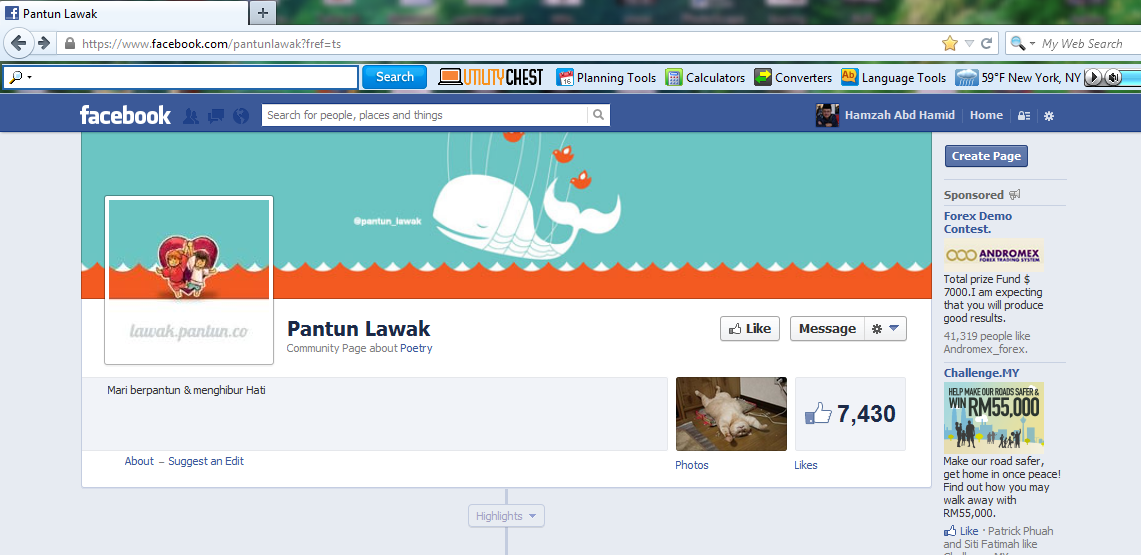Focus the Facebook search field
This screenshot has height=555, width=1141.
pyautogui.click(x=425, y=115)
